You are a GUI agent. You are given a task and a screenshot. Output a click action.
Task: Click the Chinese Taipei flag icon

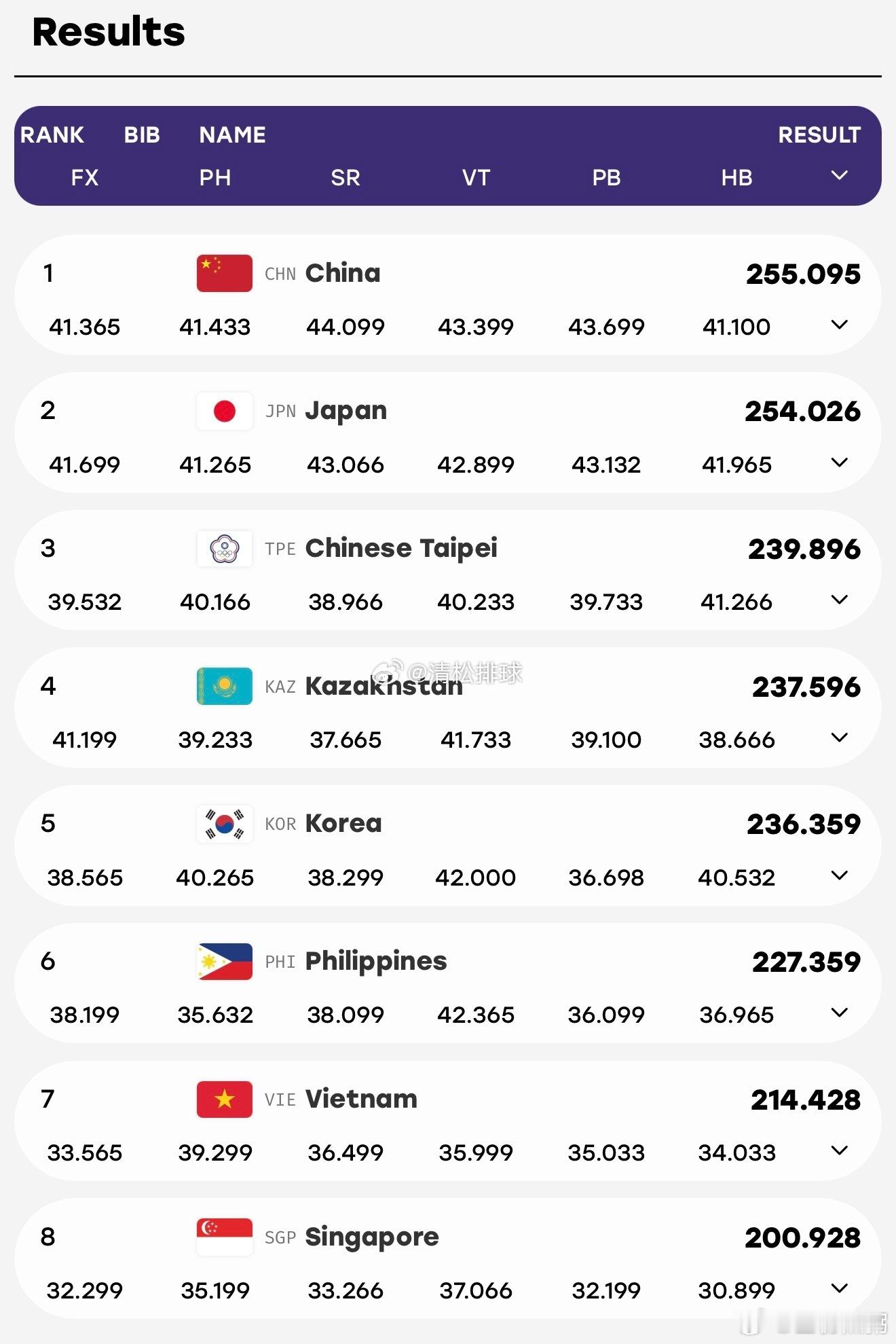(224, 549)
